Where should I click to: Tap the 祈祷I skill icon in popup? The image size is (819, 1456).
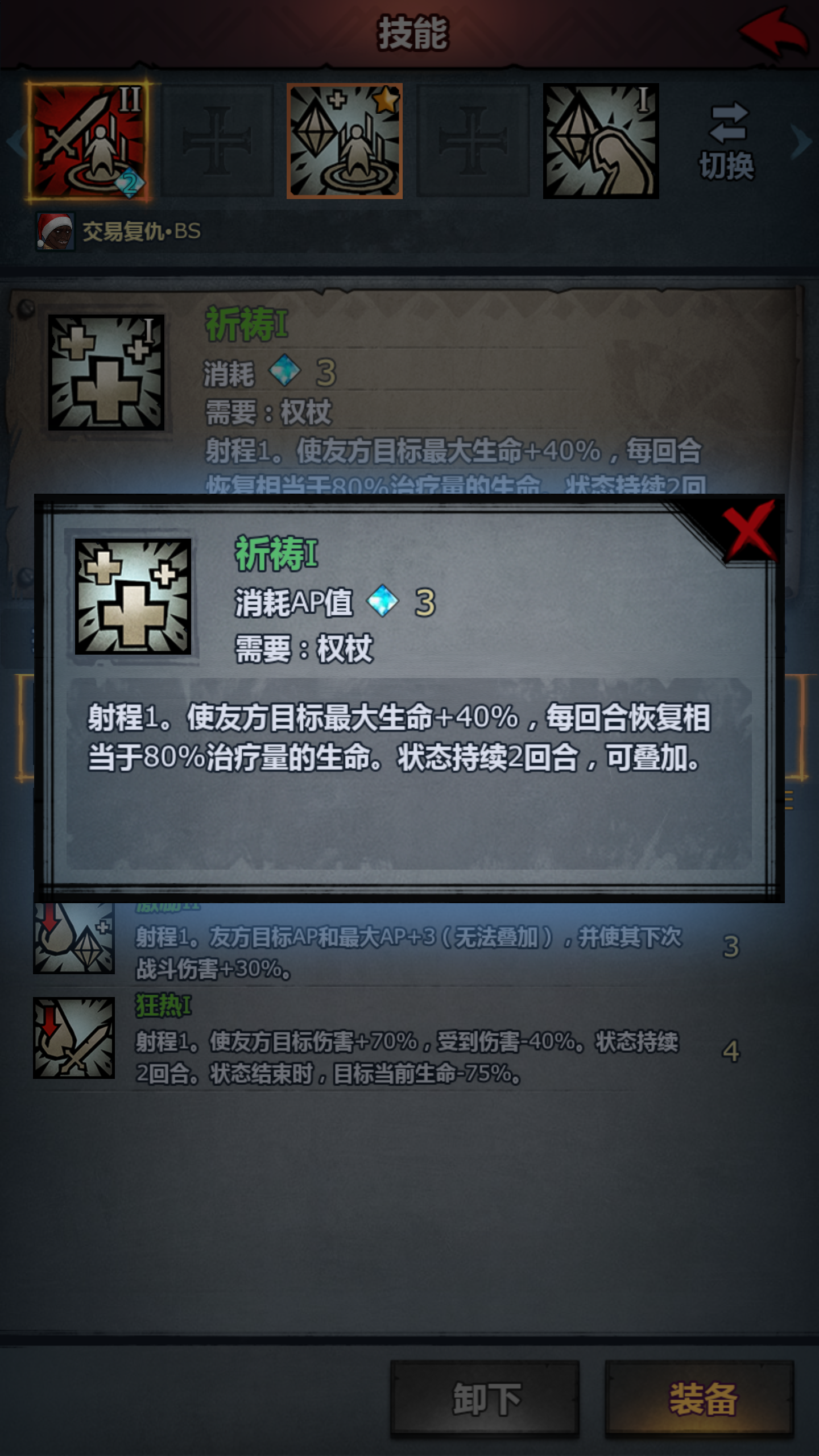[x=133, y=597]
